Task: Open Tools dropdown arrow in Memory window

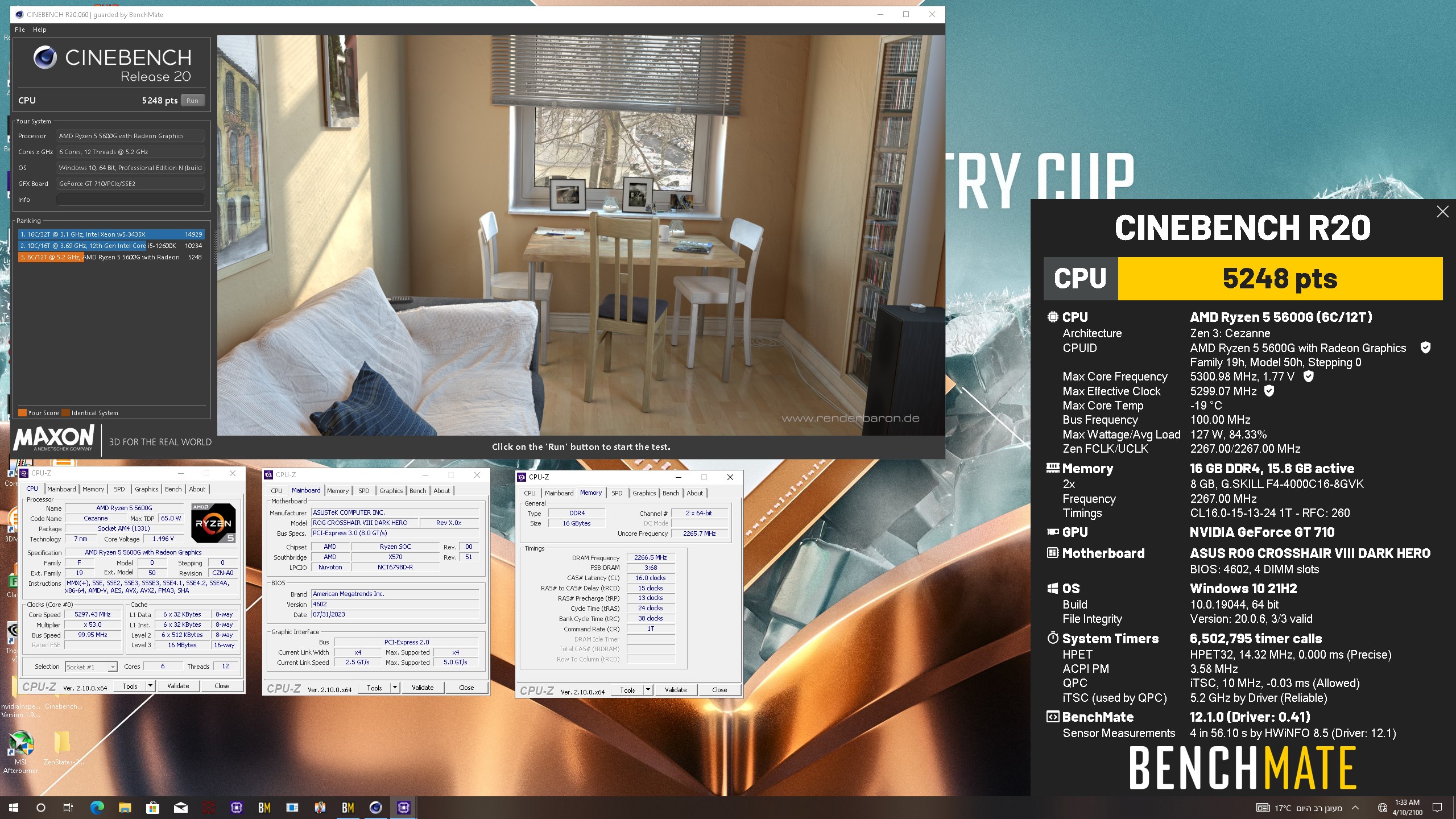Action: (648, 690)
